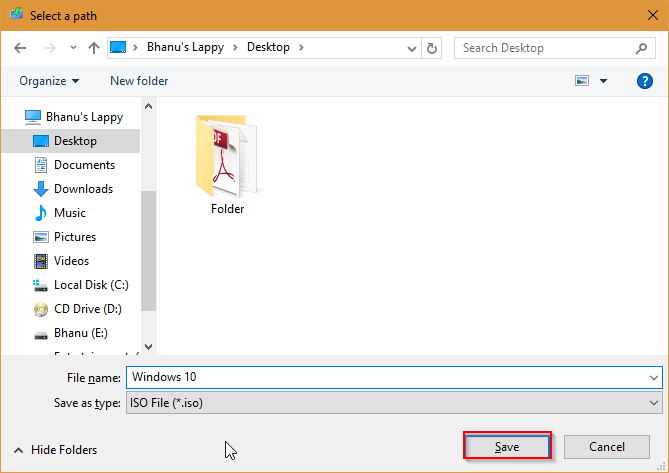This screenshot has height=473, width=669.
Task: Cancel the Select a path dialog
Action: [607, 447]
